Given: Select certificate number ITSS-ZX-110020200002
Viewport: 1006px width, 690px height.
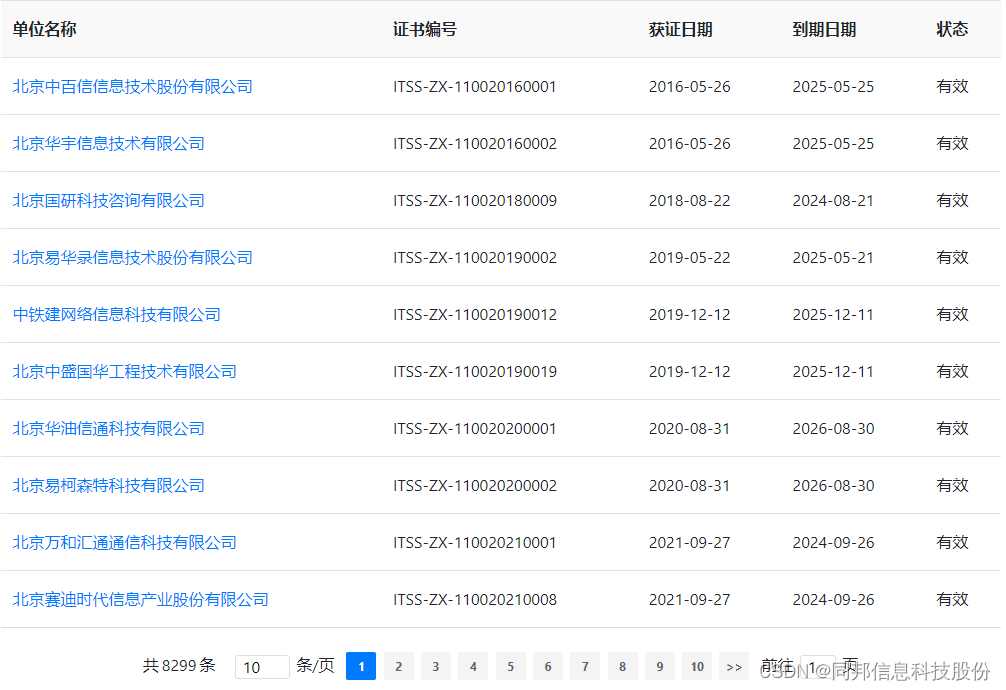Looking at the screenshot, I should click(x=475, y=486).
